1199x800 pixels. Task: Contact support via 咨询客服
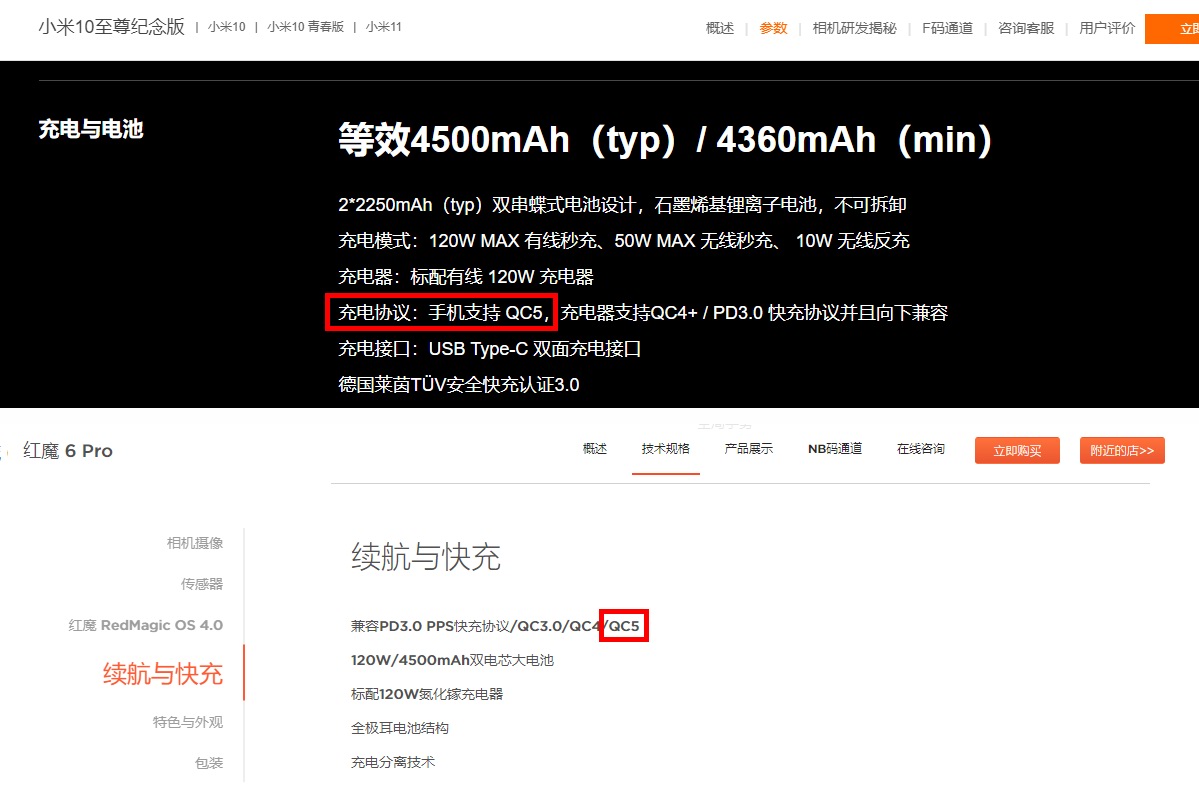(1026, 28)
